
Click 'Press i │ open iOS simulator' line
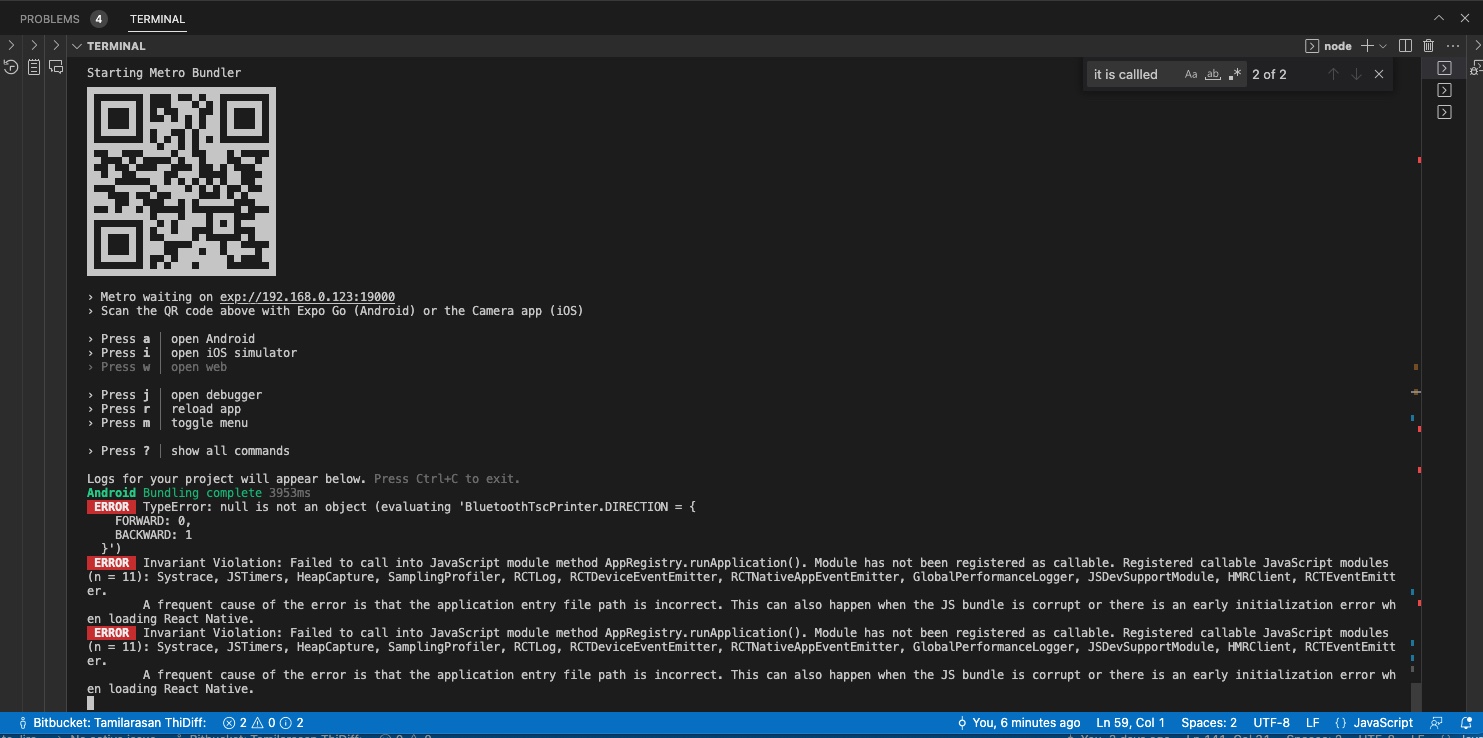(192, 353)
